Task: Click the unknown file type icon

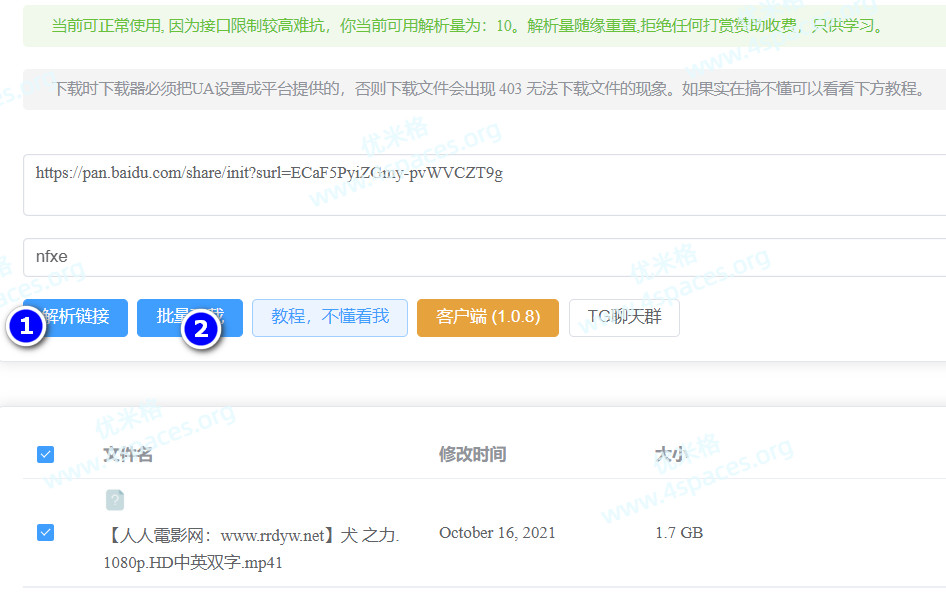Action: pos(115,500)
